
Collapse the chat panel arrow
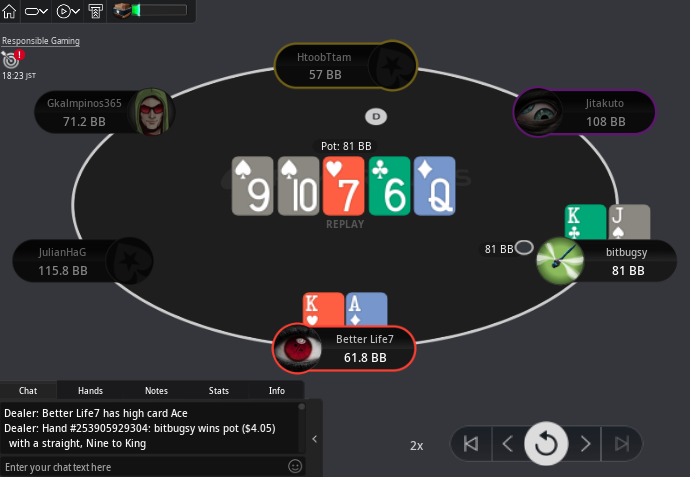click(x=315, y=439)
